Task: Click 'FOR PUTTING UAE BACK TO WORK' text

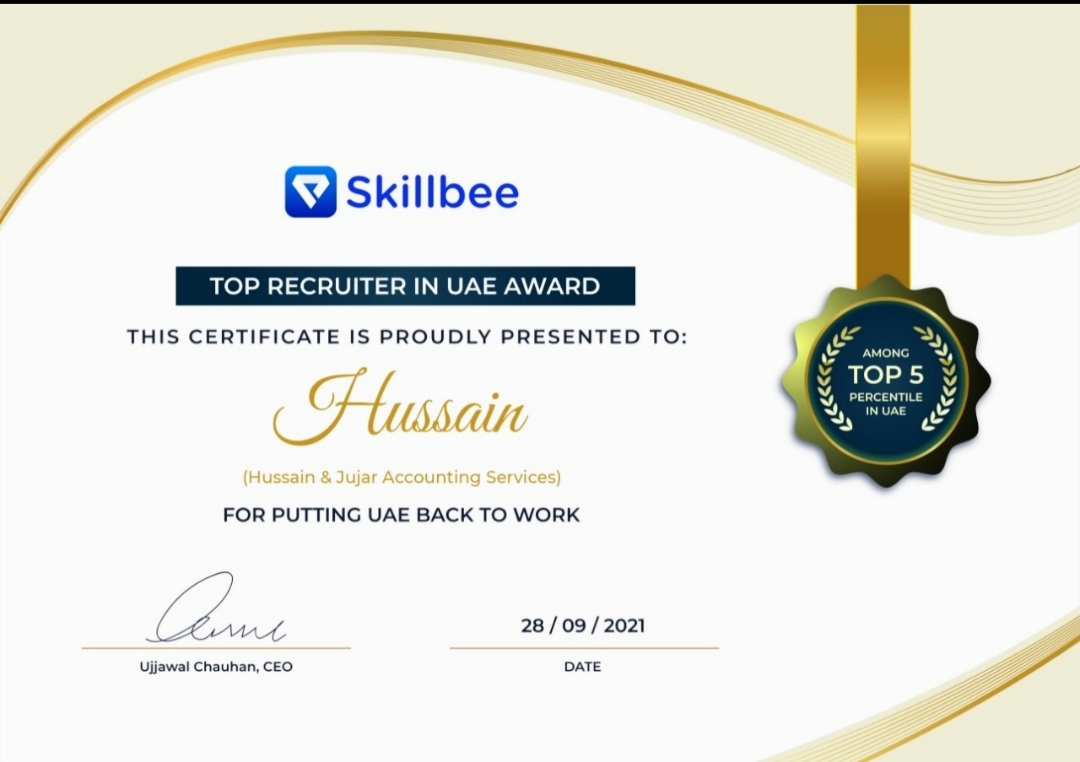Action: [x=401, y=515]
